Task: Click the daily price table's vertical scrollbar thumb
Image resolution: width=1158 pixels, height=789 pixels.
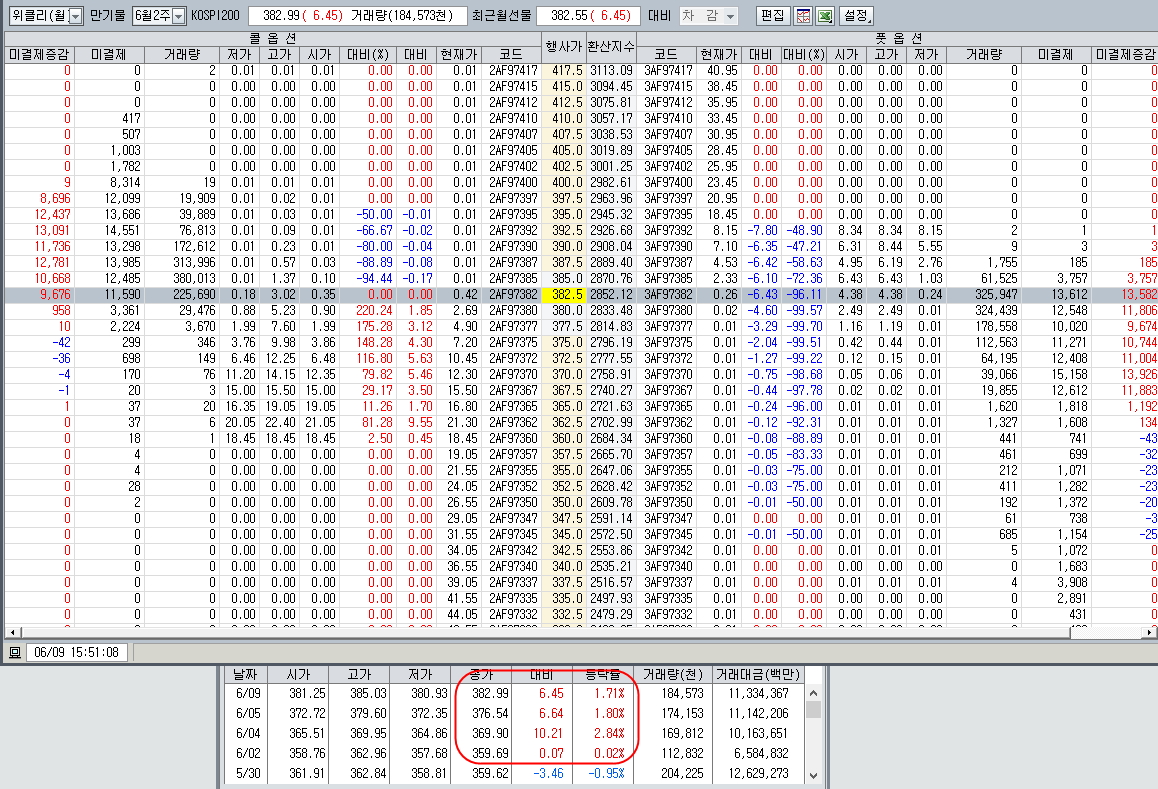Action: pos(813,710)
